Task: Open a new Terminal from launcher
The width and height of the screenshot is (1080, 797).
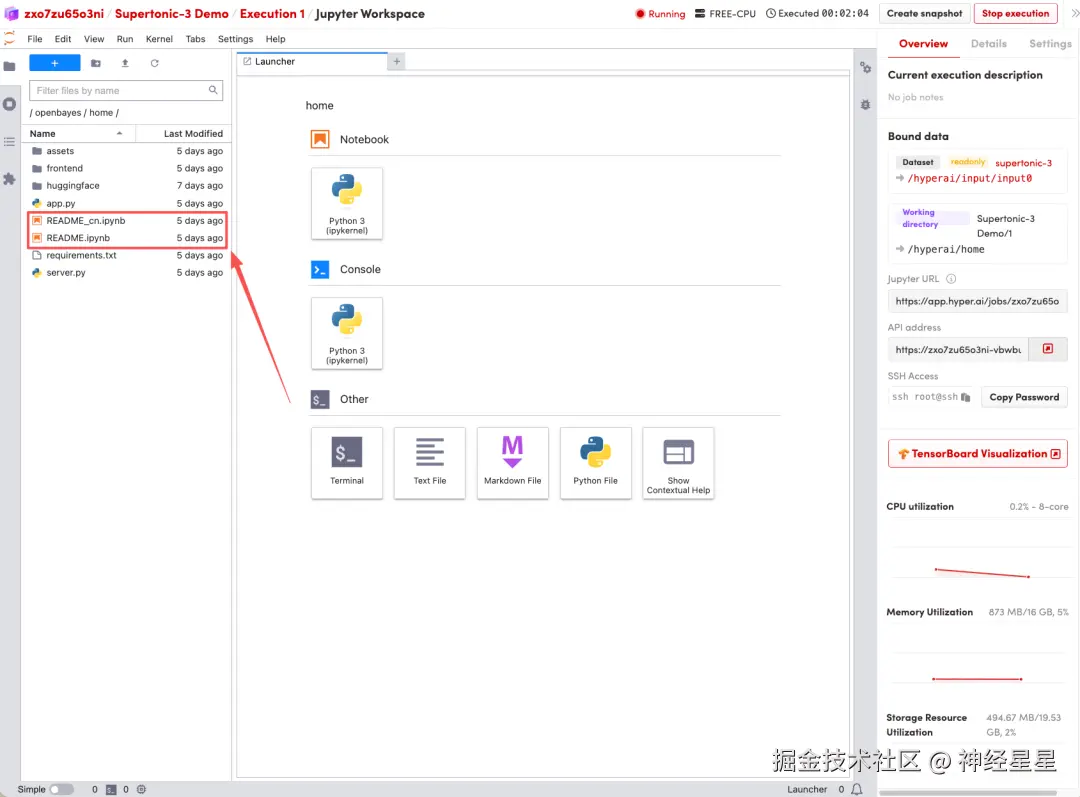Action: [346, 463]
